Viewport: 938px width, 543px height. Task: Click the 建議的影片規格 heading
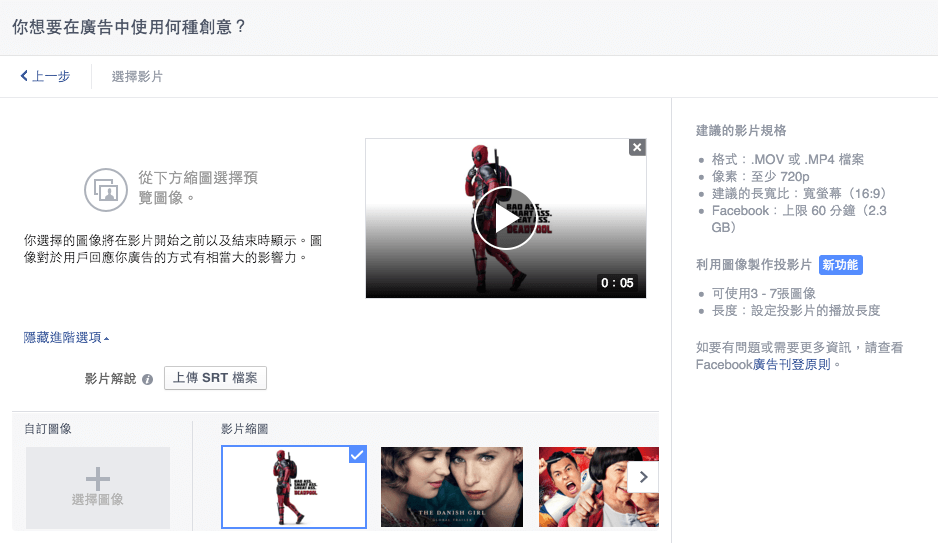(741, 130)
